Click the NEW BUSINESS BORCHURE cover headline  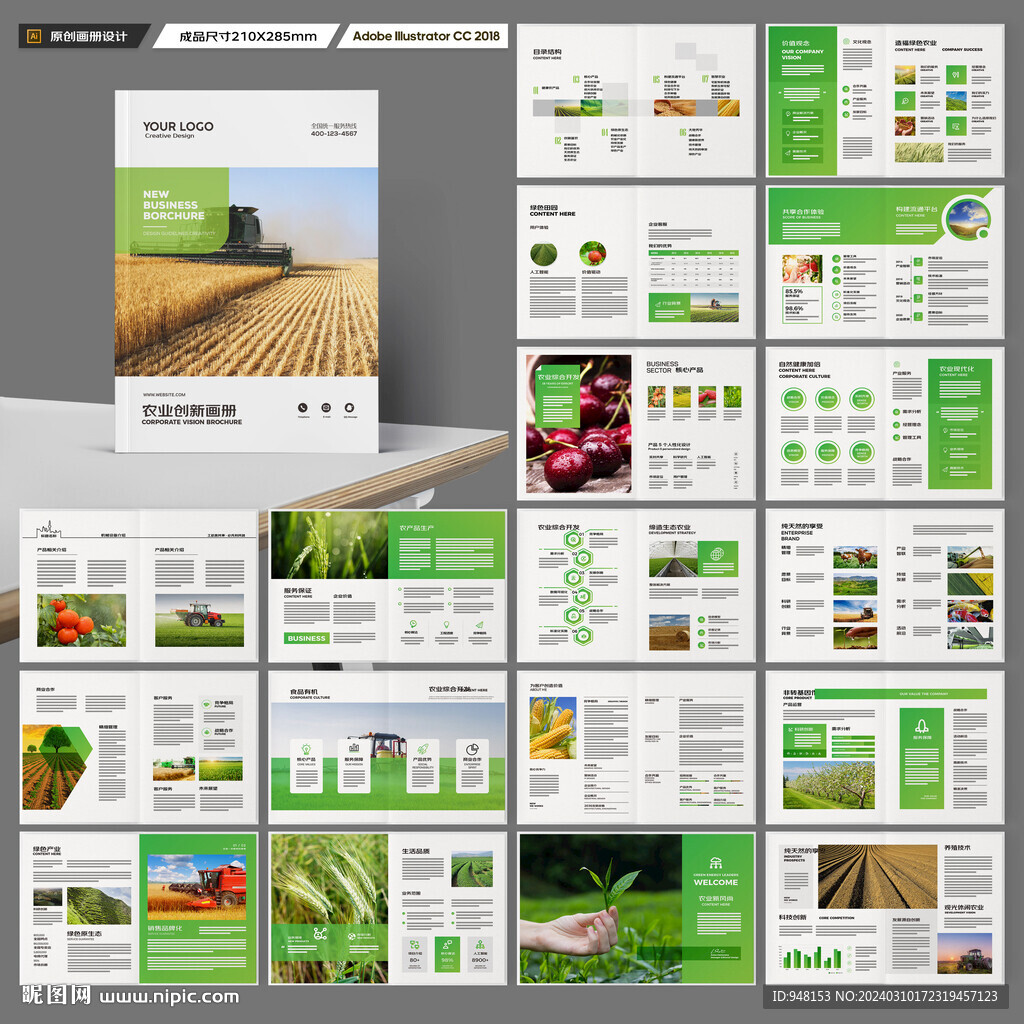click(174, 205)
